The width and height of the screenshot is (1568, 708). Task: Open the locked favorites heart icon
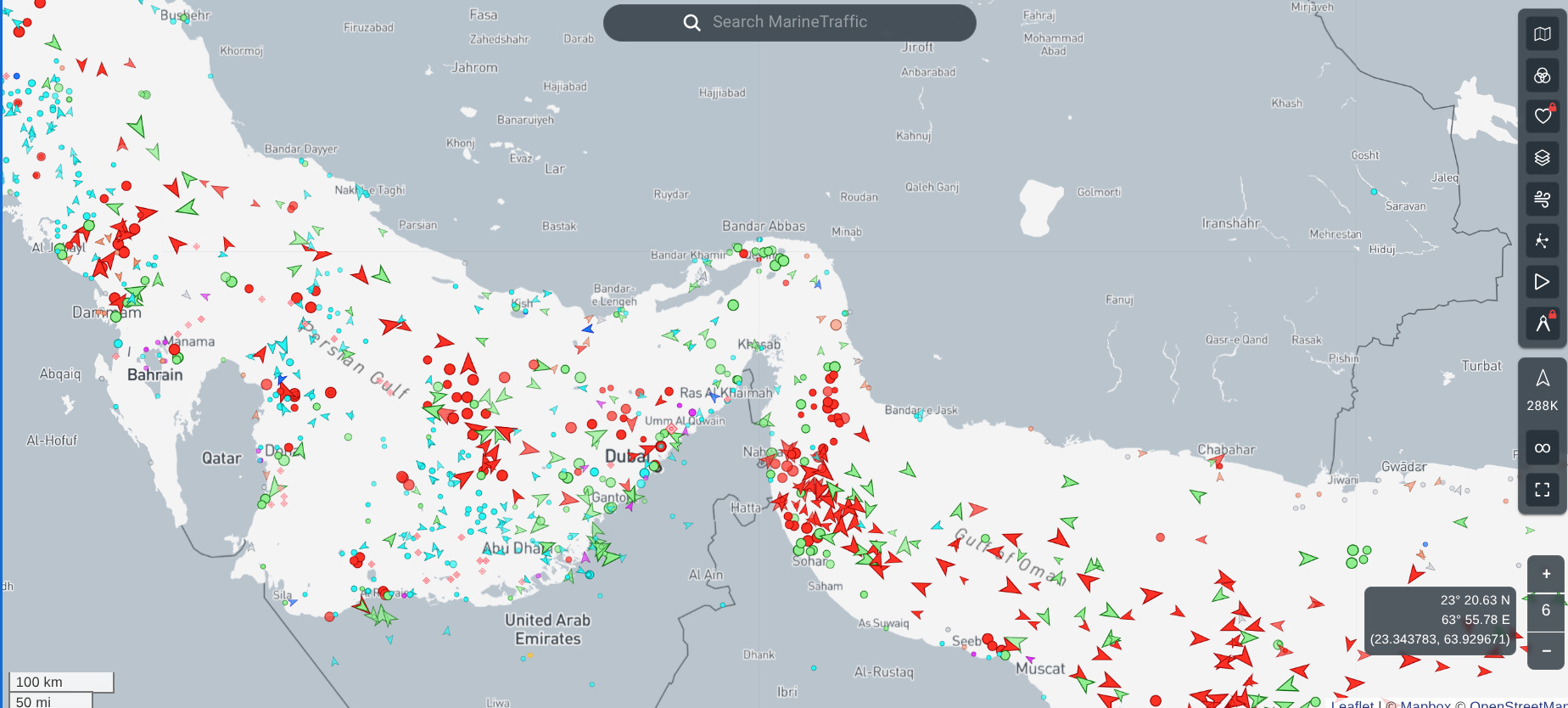pos(1542,116)
